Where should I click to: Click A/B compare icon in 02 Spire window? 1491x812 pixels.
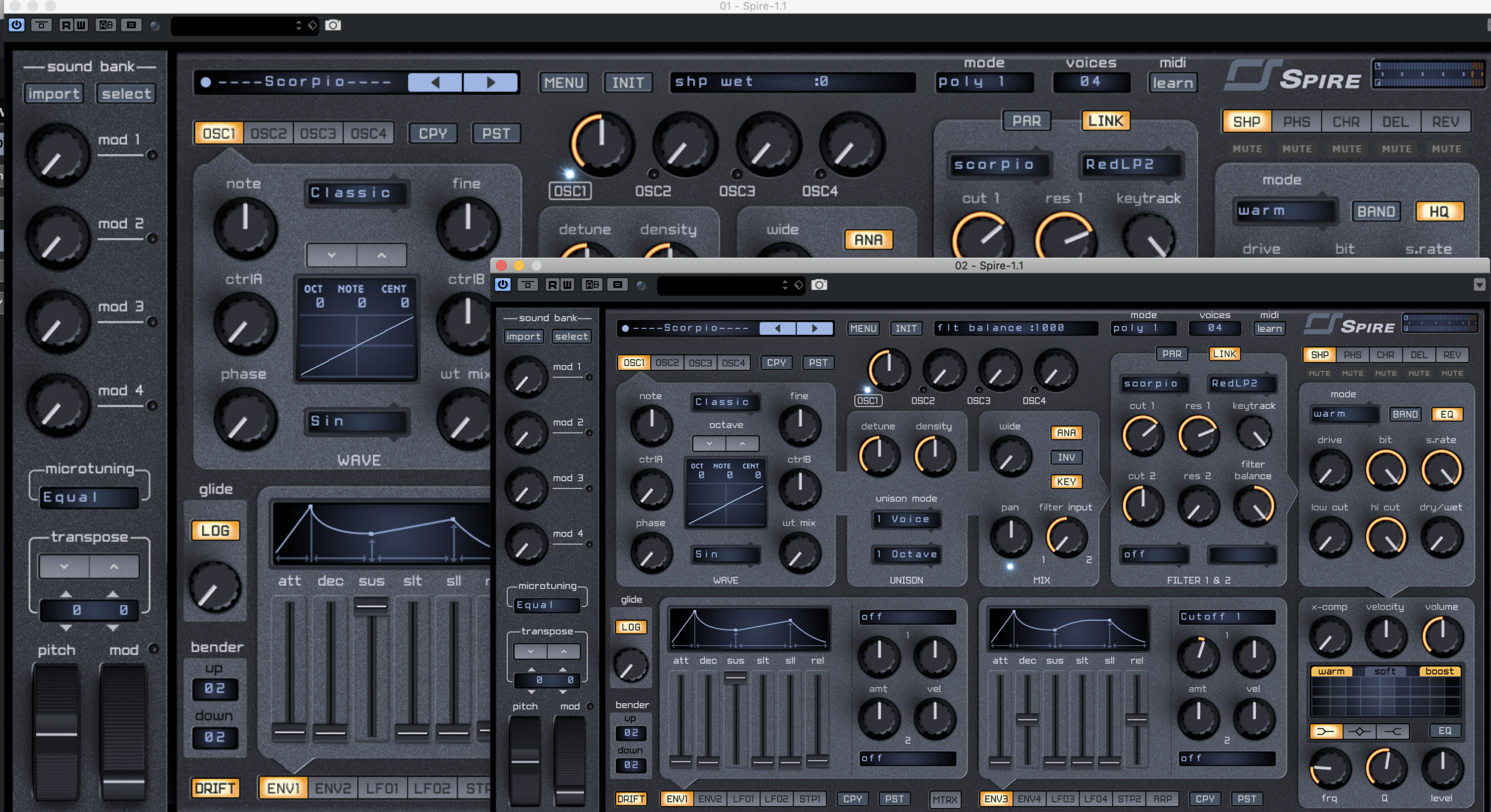click(x=592, y=285)
